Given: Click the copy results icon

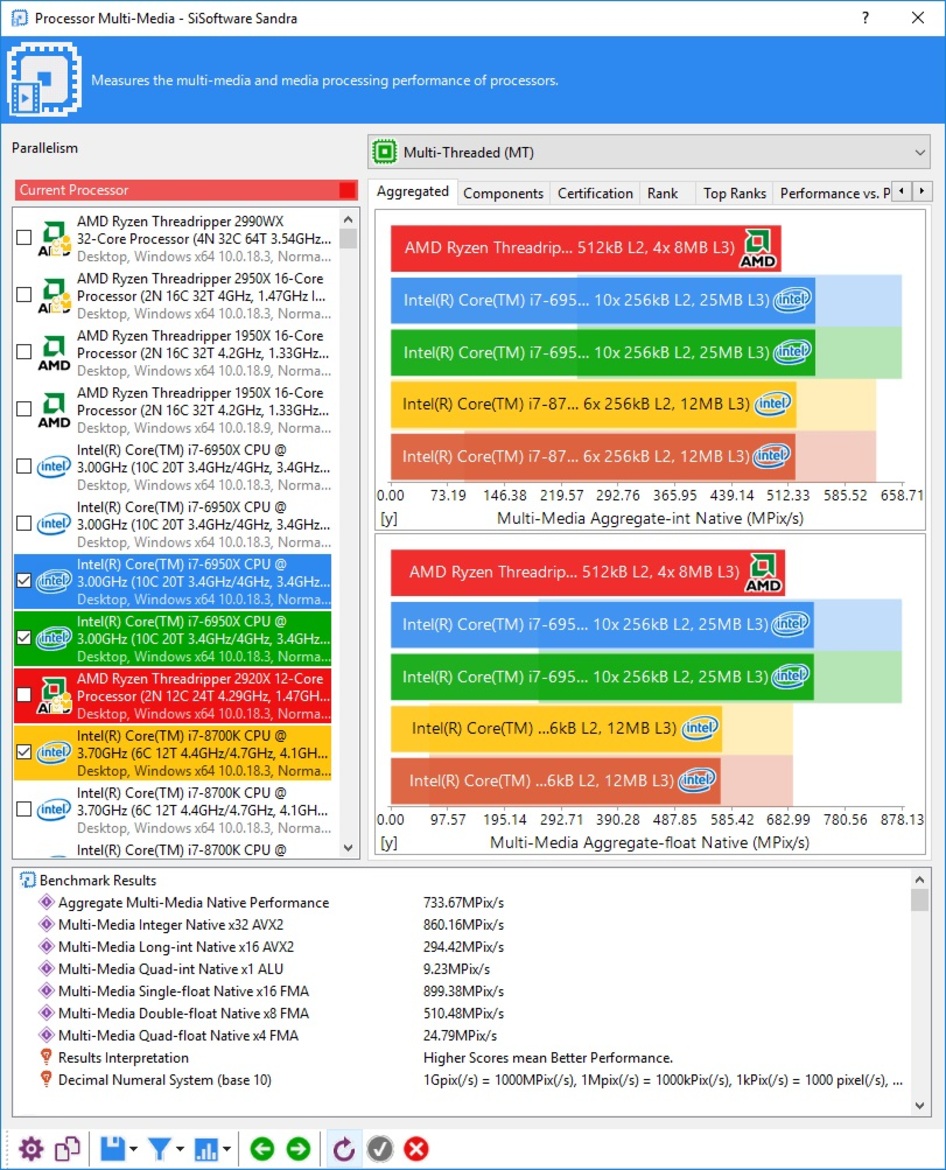Looking at the screenshot, I should click(x=68, y=1148).
